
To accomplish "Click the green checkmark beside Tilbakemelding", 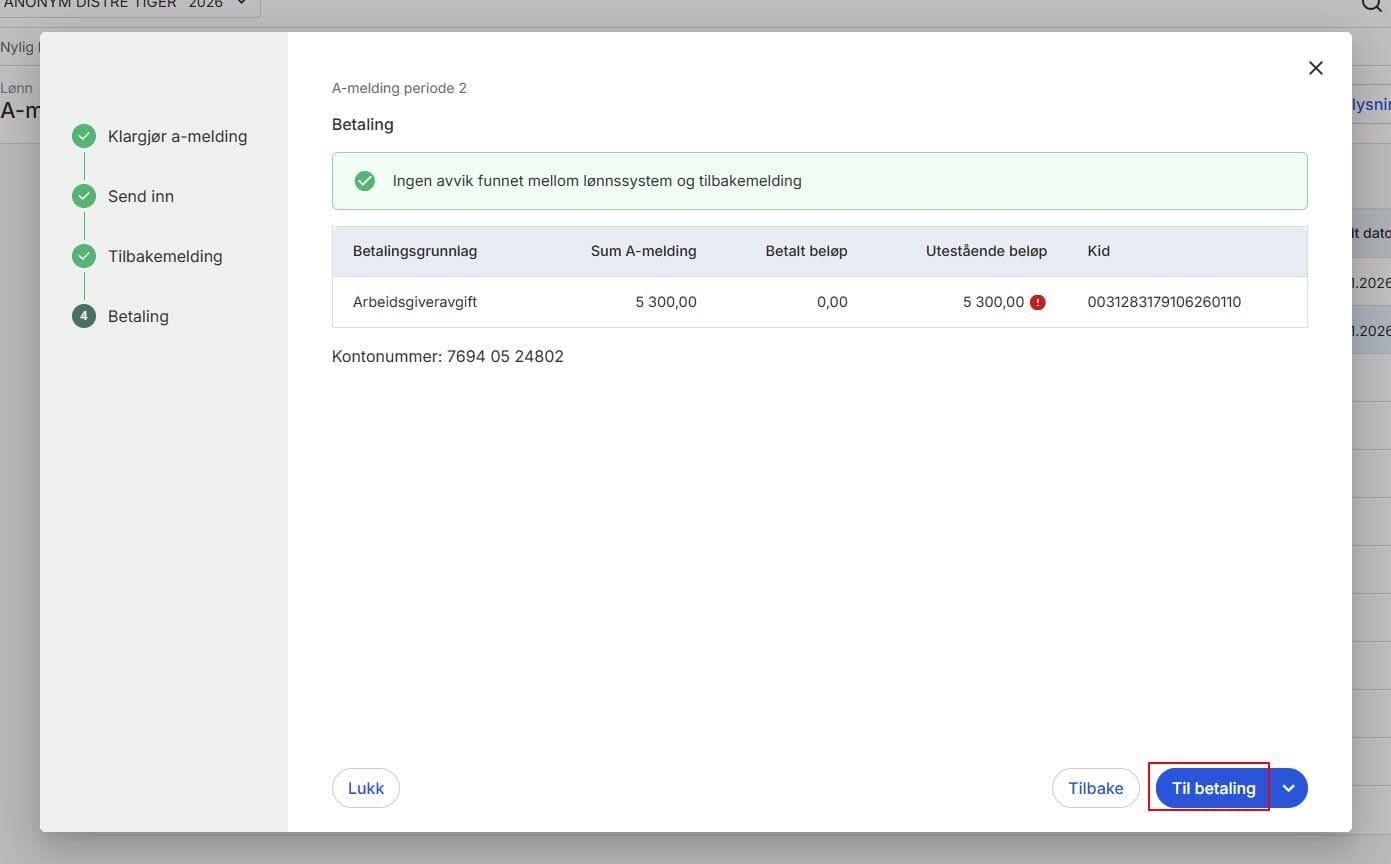I will [84, 257].
